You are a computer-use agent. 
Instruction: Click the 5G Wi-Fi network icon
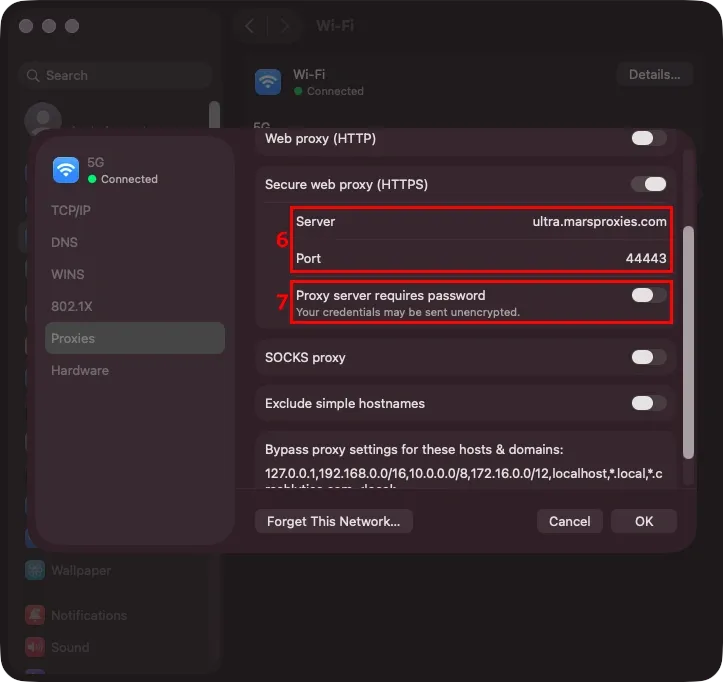pyautogui.click(x=66, y=170)
